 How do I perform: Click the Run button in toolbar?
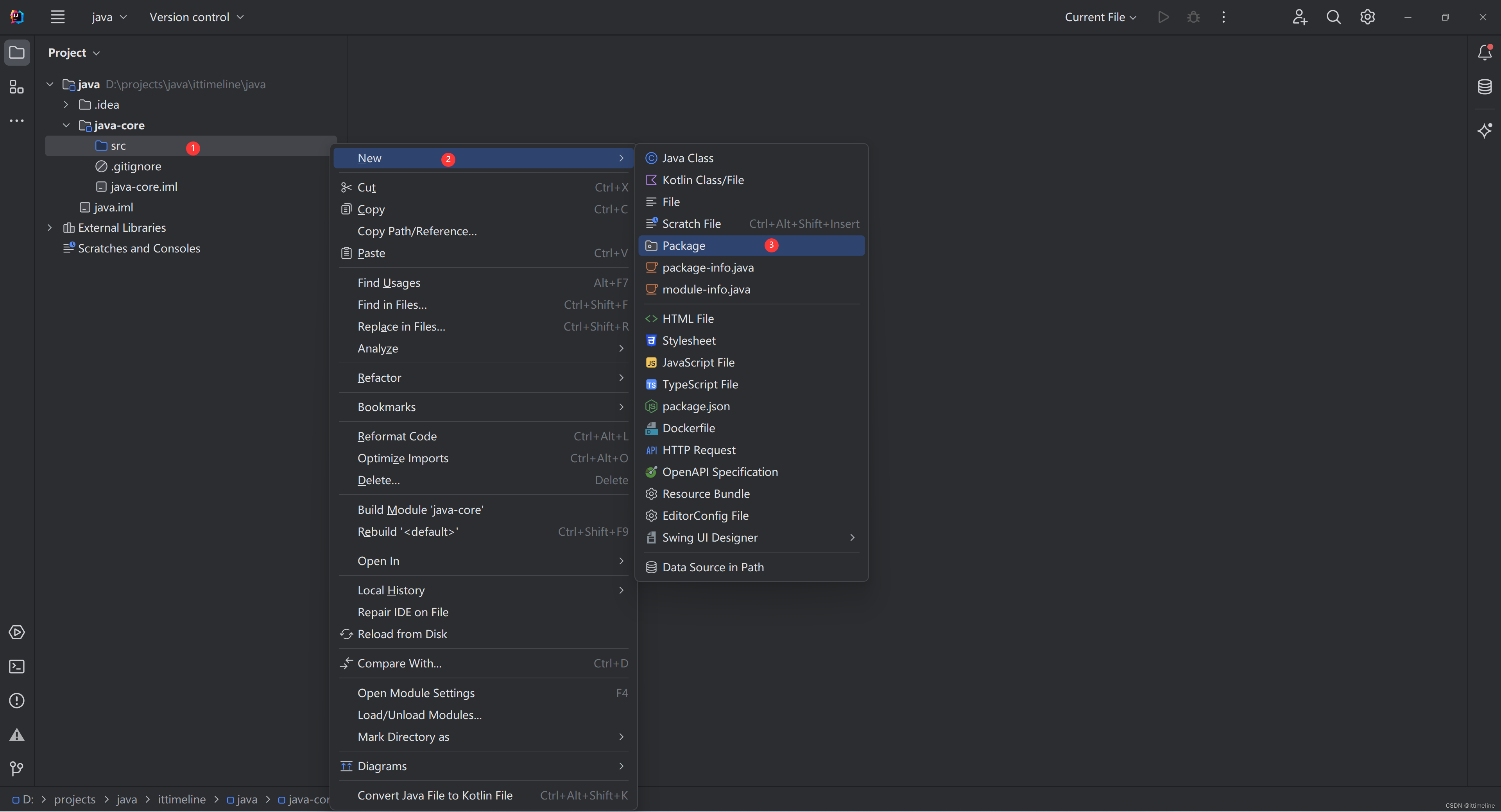(x=1164, y=17)
